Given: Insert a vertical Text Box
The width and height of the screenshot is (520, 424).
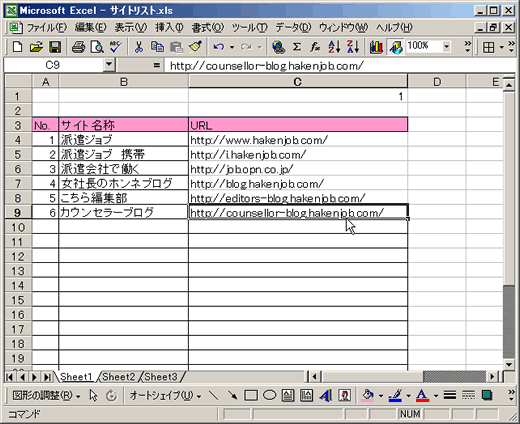Looking at the screenshot, I should point(307,396).
